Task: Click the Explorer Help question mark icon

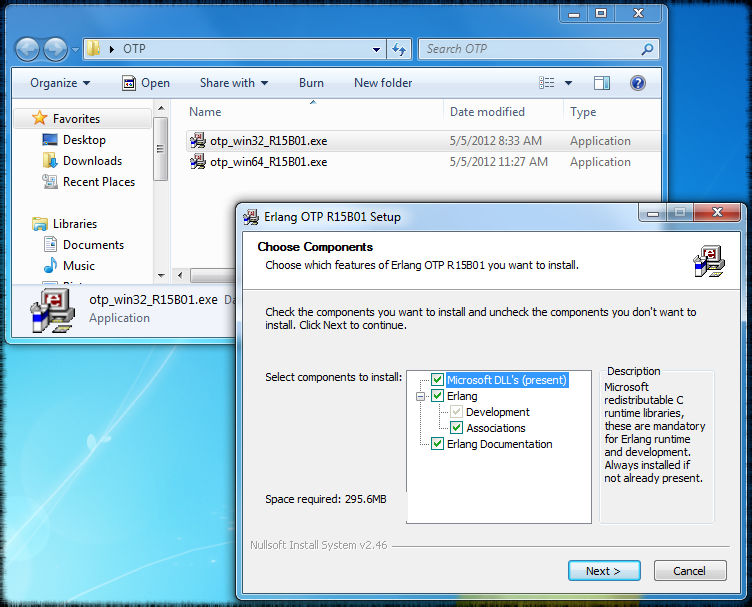Action: tap(637, 83)
